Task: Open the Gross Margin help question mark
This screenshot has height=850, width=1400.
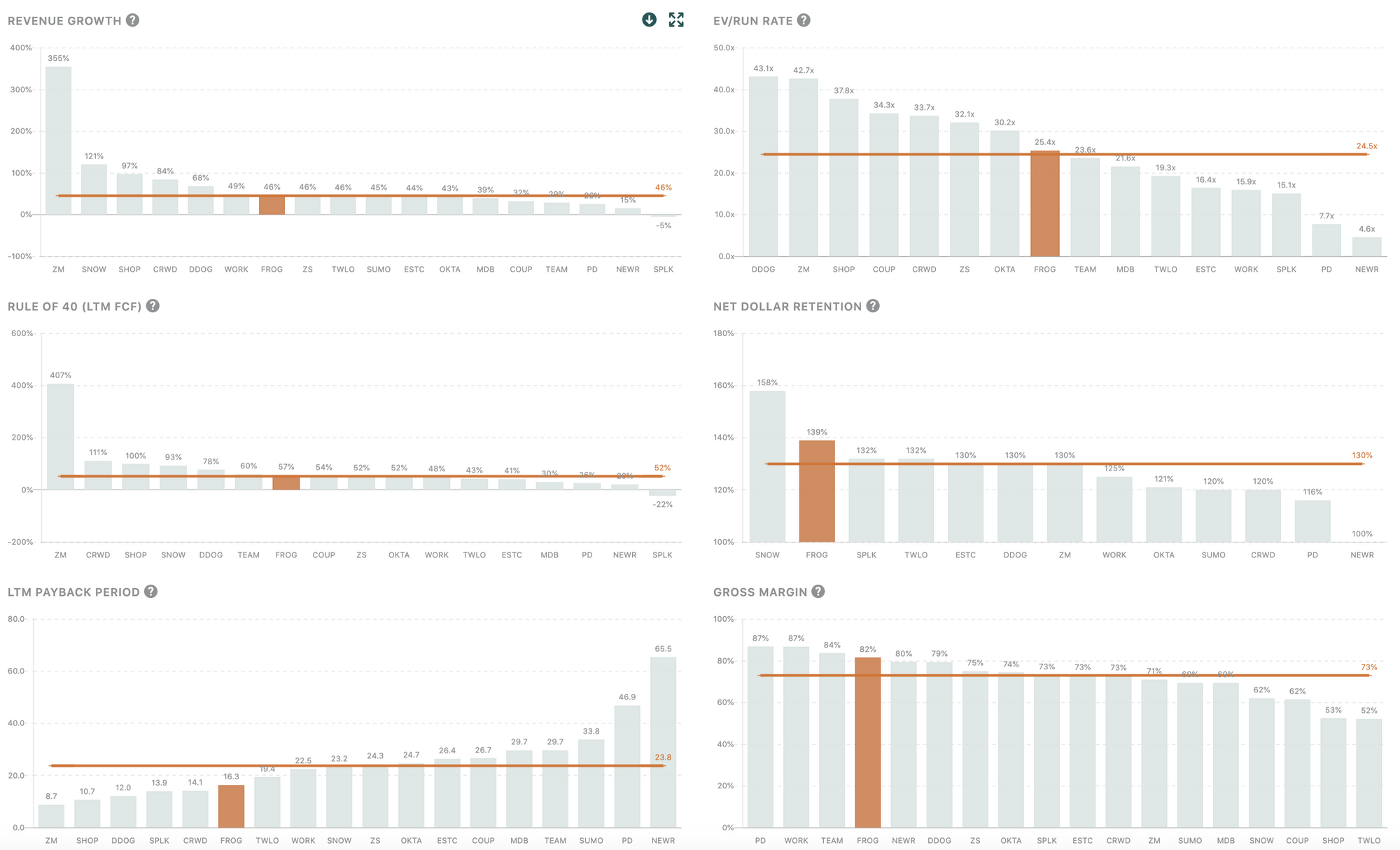Action: [818, 592]
